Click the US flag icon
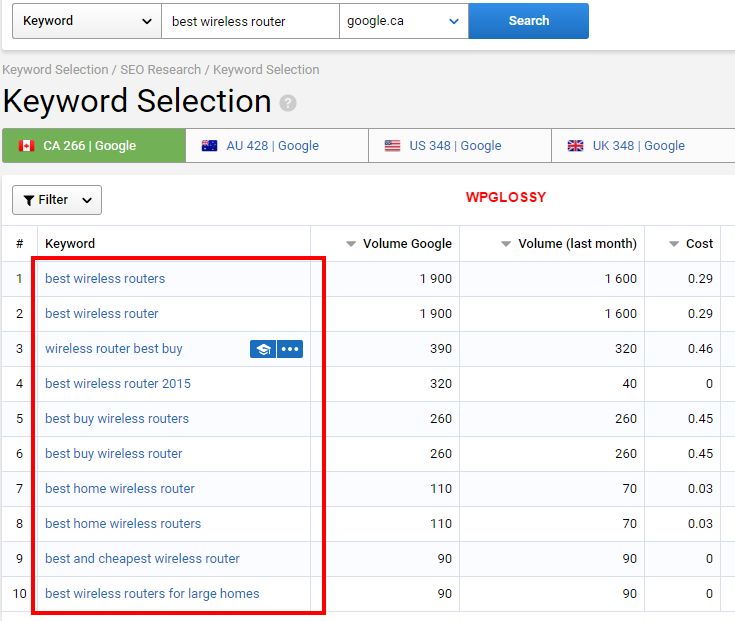The height and width of the screenshot is (621, 735). pyautogui.click(x=392, y=146)
